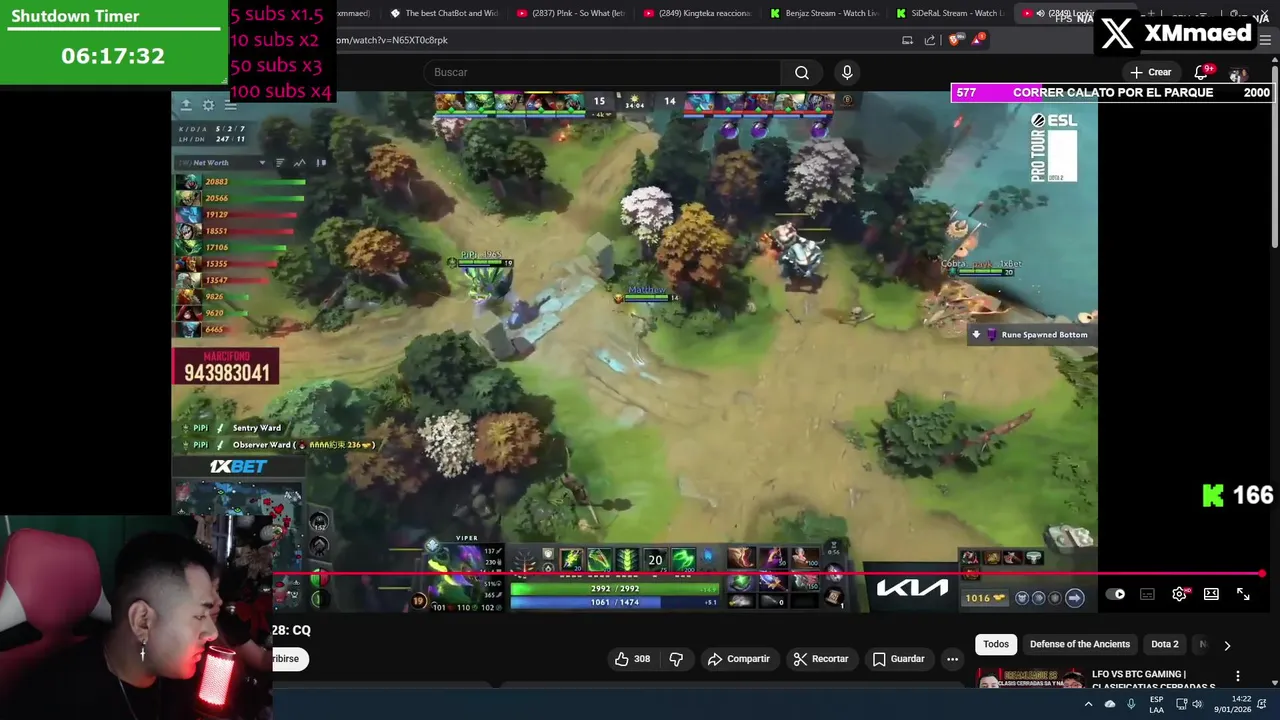Switch to SiDeRaL Stream browser tab

tap(949, 13)
